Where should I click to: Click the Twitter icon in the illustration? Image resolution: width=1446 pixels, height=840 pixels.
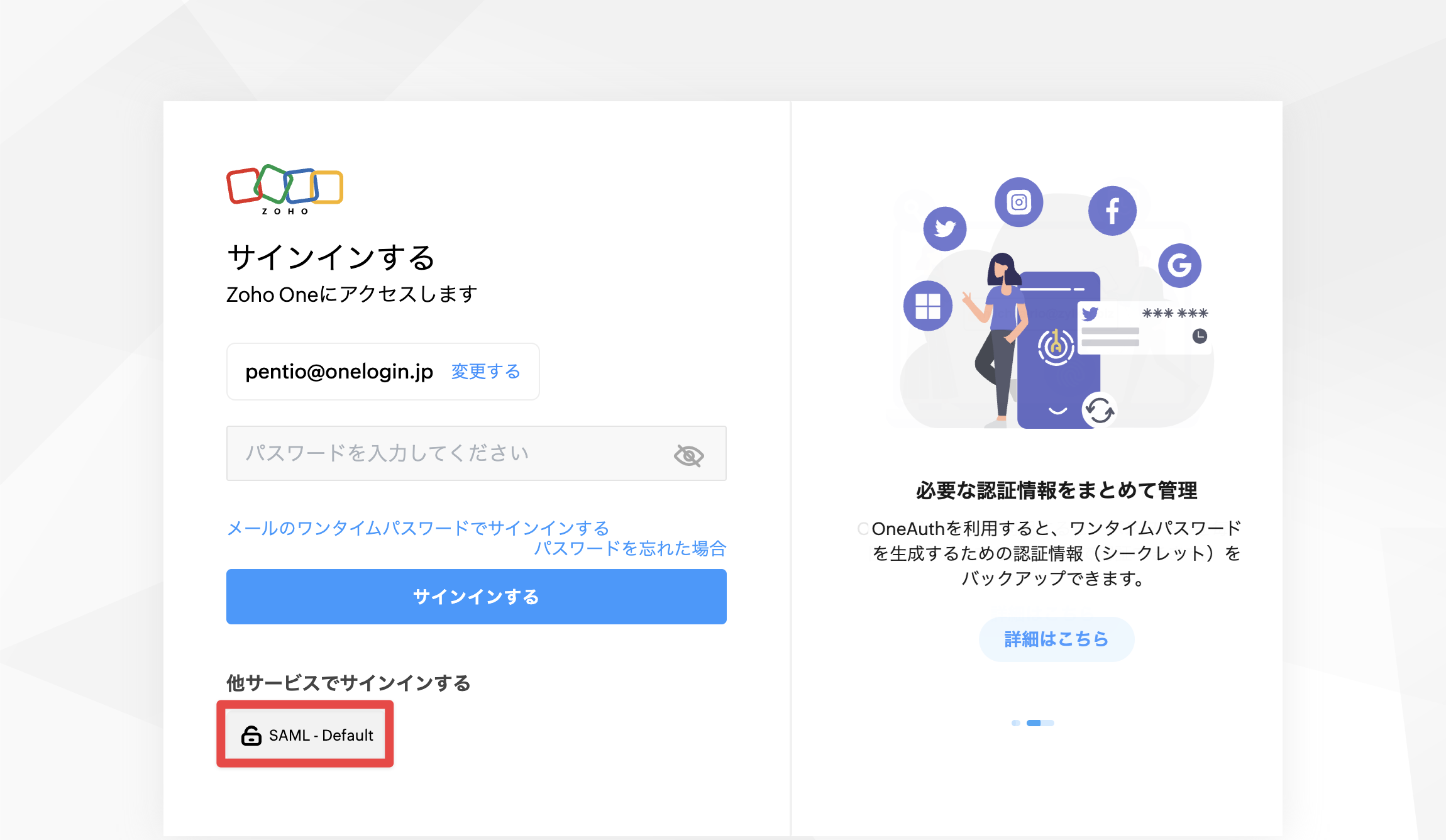pos(944,228)
